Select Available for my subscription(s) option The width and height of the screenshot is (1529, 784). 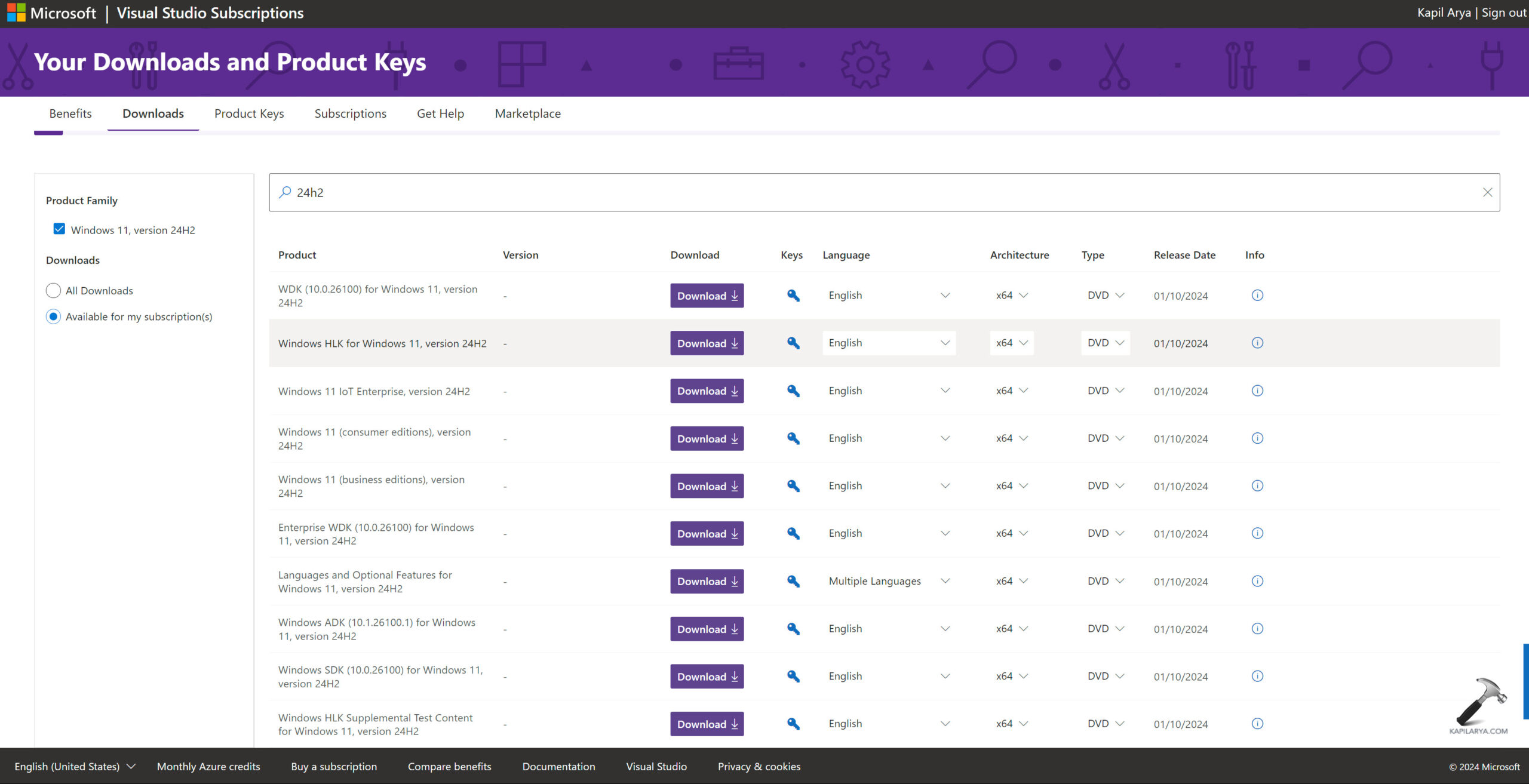(53, 316)
